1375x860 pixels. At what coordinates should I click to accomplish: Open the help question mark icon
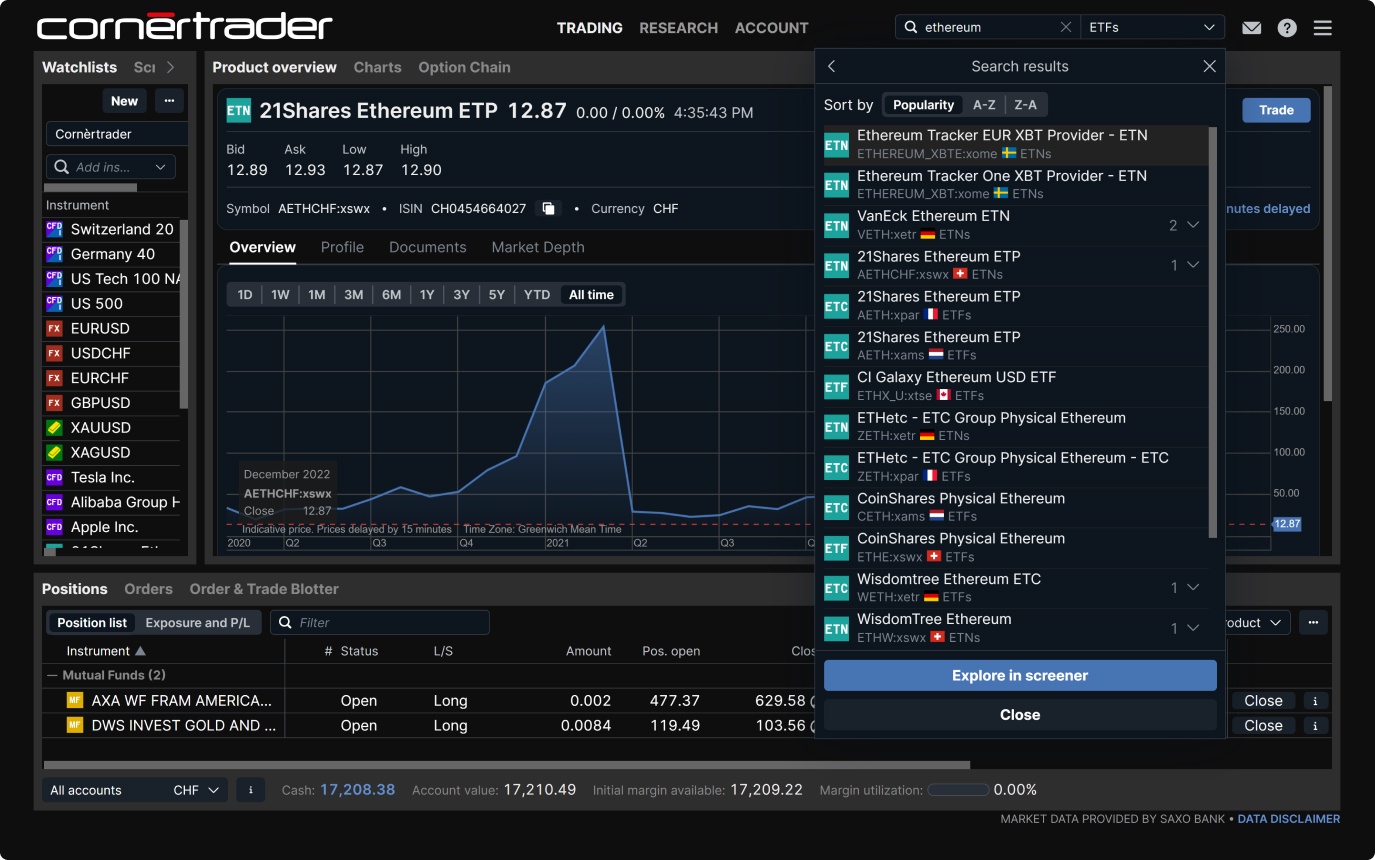pos(1287,28)
